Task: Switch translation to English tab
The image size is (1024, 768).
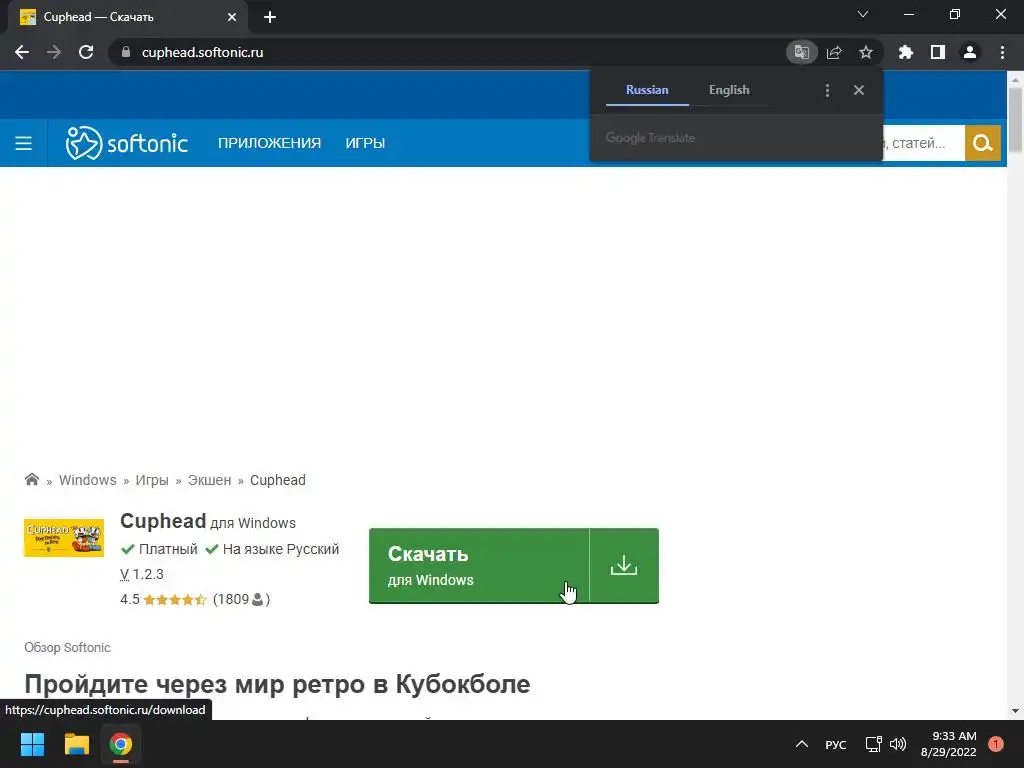Action: click(x=729, y=90)
